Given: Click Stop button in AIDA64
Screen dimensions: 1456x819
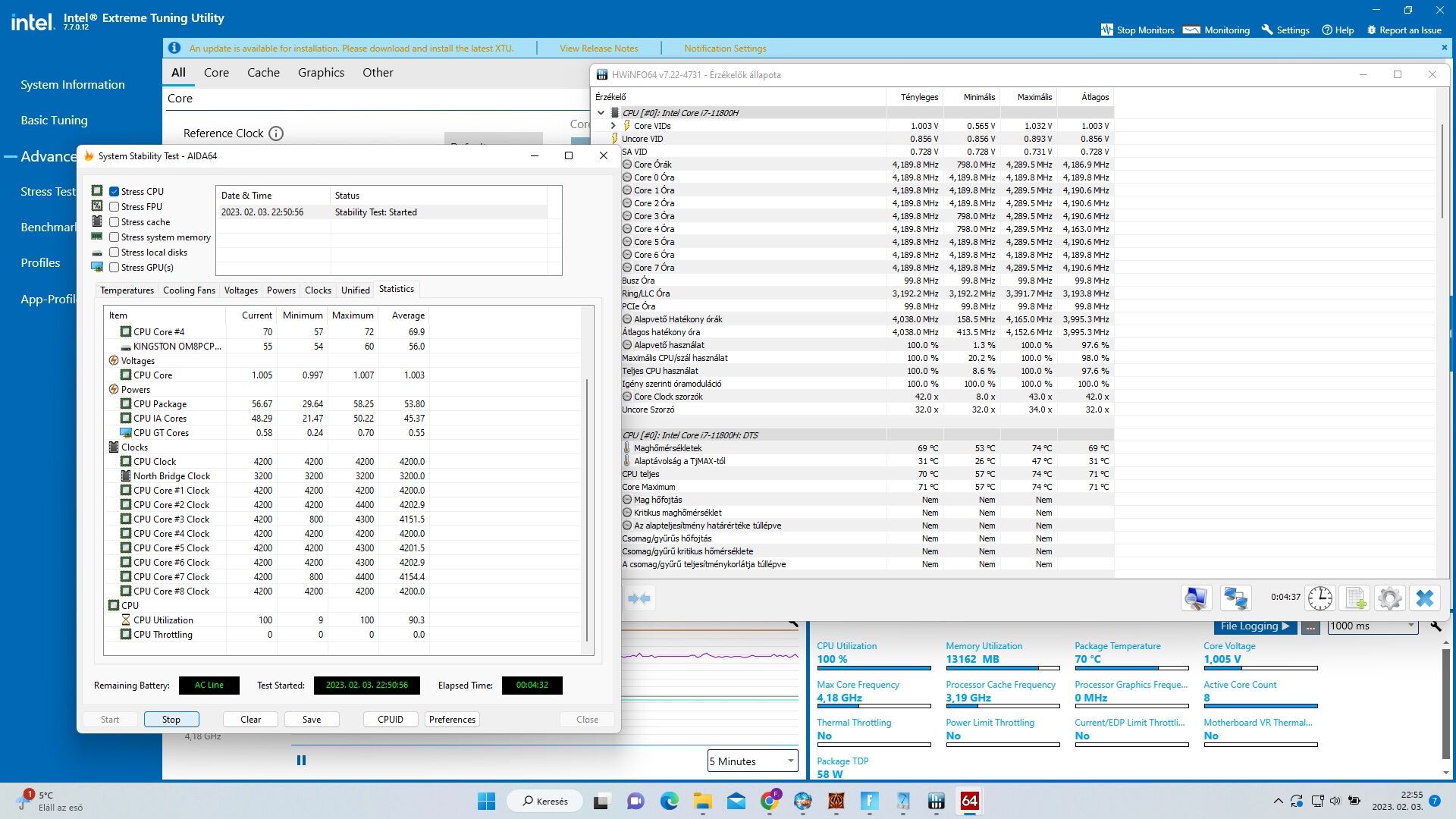Looking at the screenshot, I should click(x=171, y=720).
